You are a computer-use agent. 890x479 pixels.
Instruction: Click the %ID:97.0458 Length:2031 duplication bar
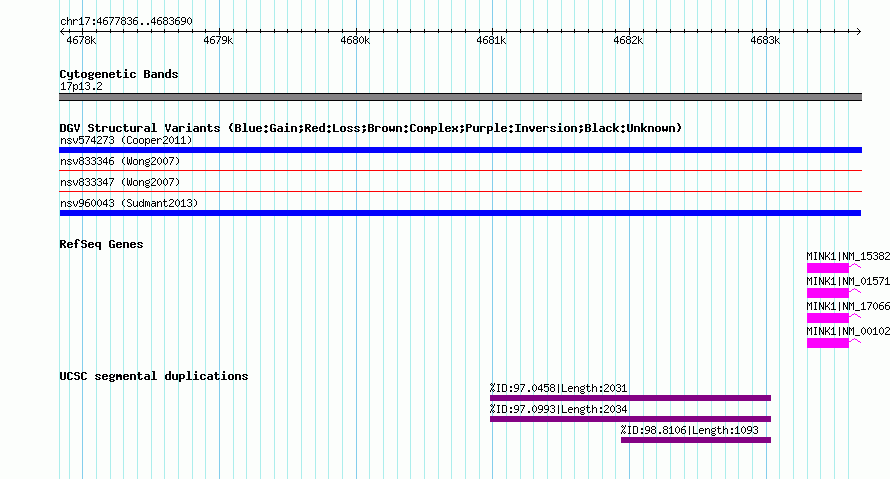[631, 398]
